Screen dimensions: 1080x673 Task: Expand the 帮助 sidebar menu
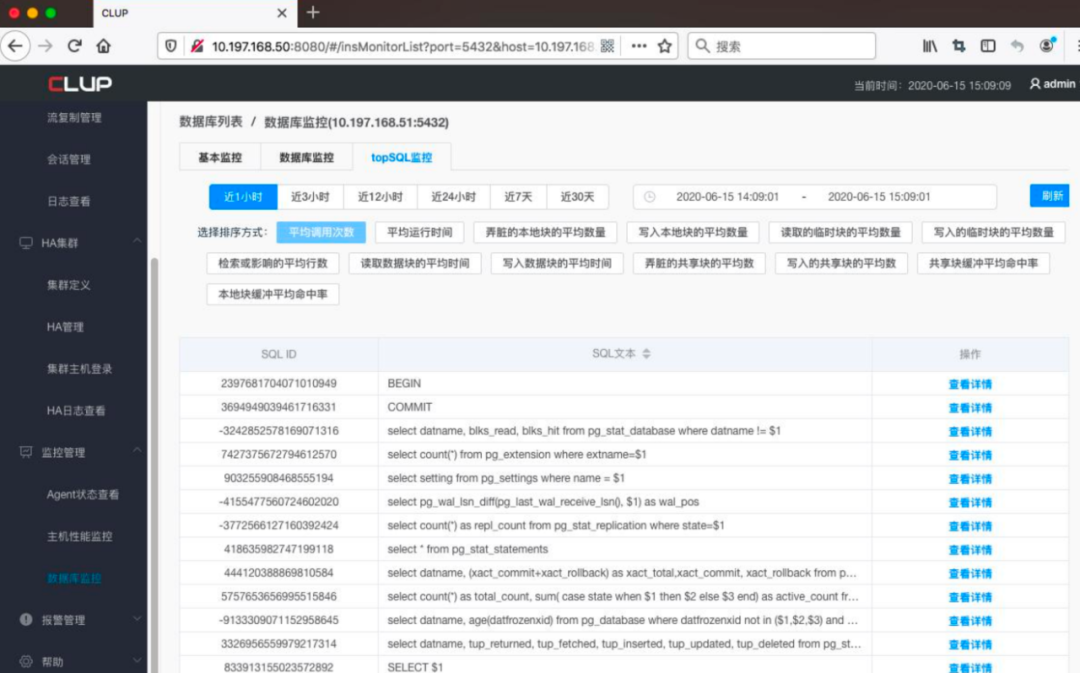click(137, 661)
